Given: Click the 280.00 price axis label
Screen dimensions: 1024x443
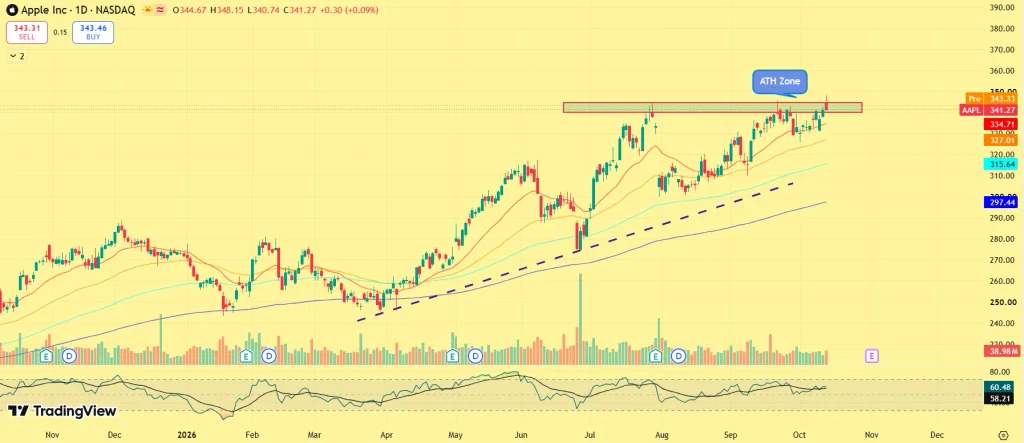Looking at the screenshot, I should click(1002, 239).
